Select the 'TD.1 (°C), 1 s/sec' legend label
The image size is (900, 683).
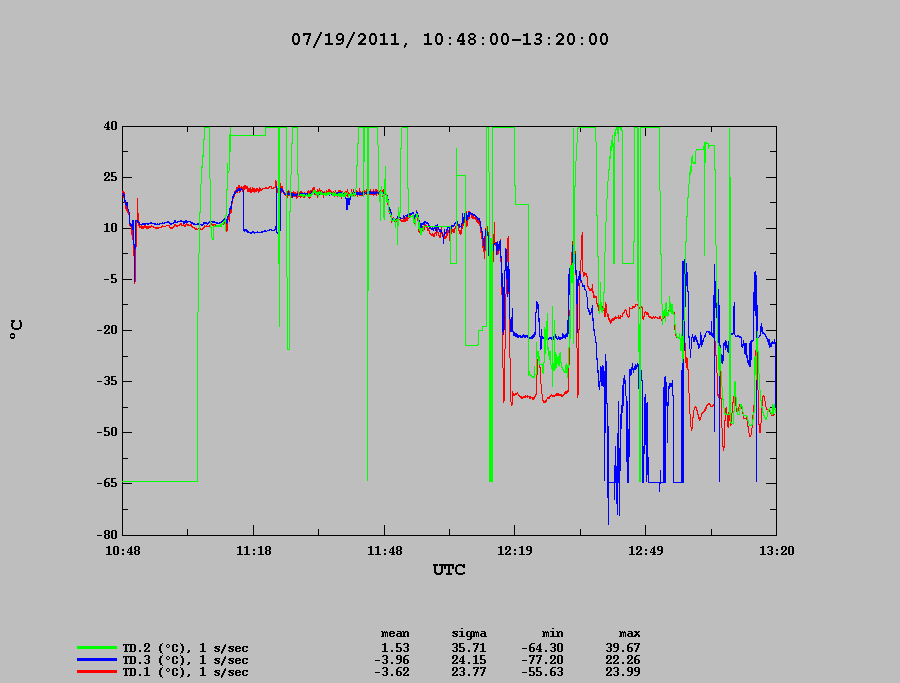tap(185, 672)
